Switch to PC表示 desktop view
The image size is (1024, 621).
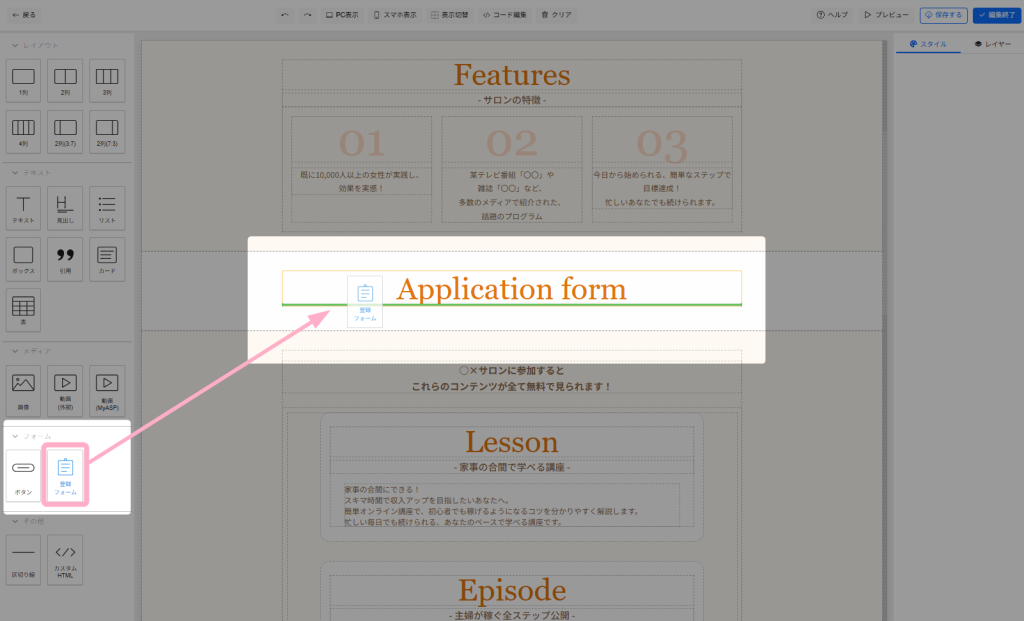point(341,15)
